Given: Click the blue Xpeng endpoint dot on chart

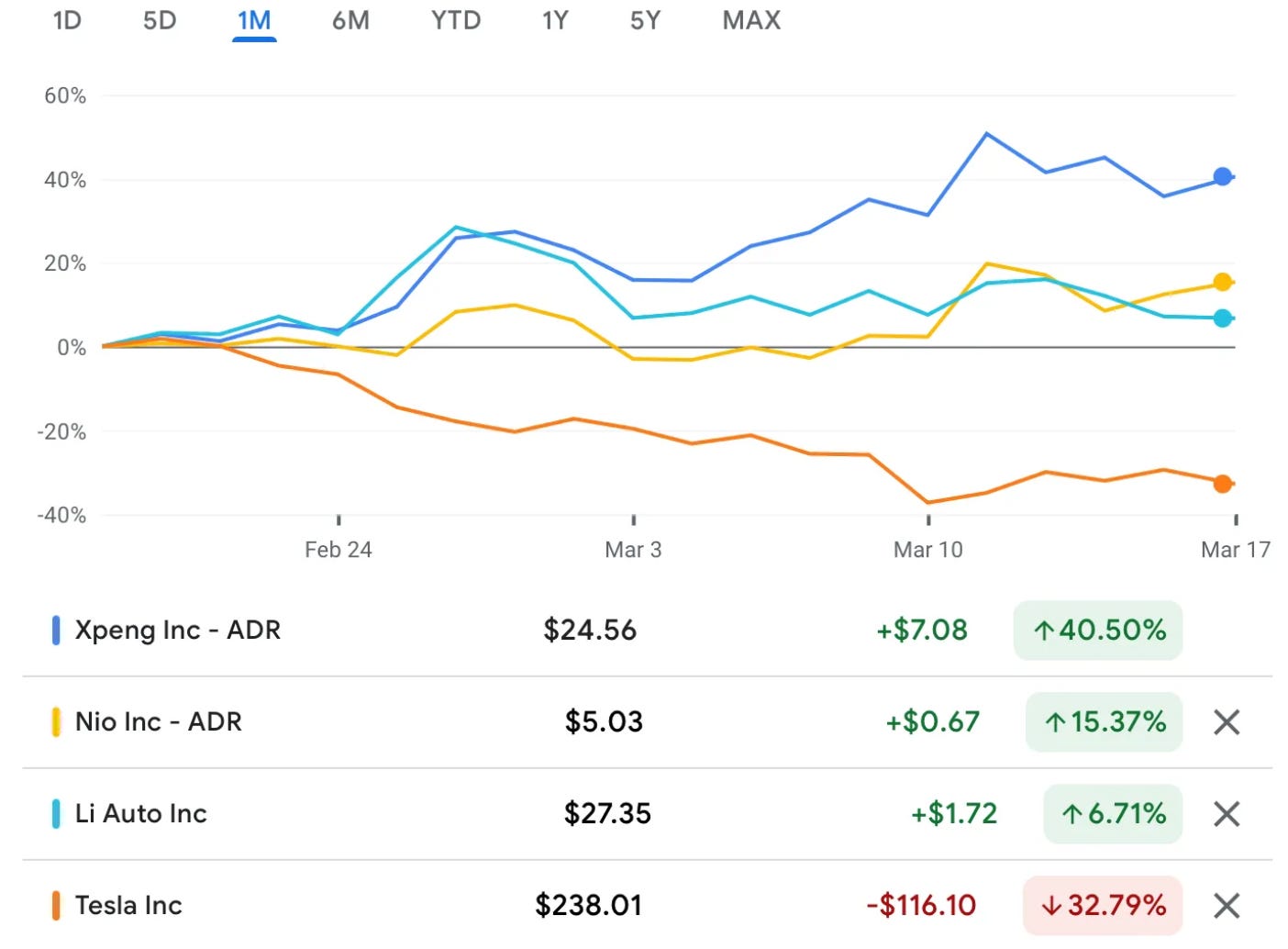Looking at the screenshot, I should pos(1222,176).
